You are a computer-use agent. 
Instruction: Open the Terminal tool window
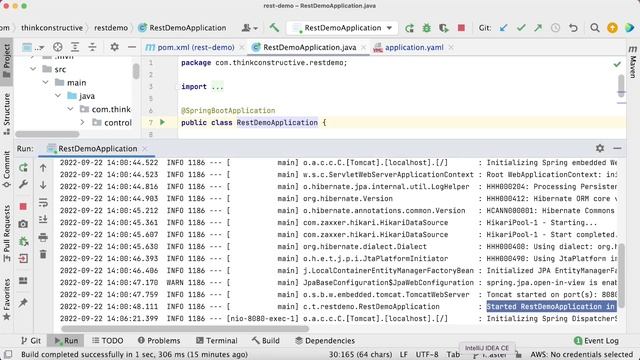pos(216,340)
